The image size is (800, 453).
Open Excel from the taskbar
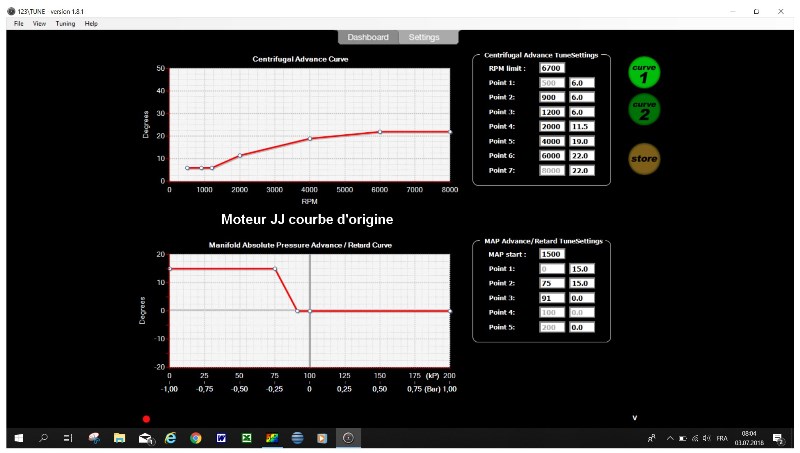pyautogui.click(x=246, y=438)
